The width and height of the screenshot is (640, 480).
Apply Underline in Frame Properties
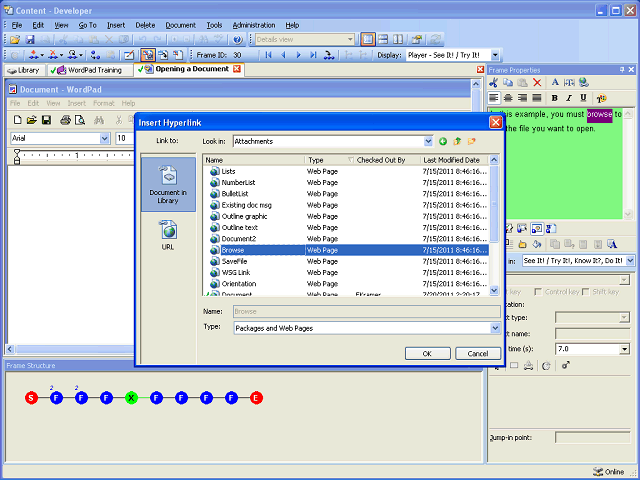[x=582, y=98]
